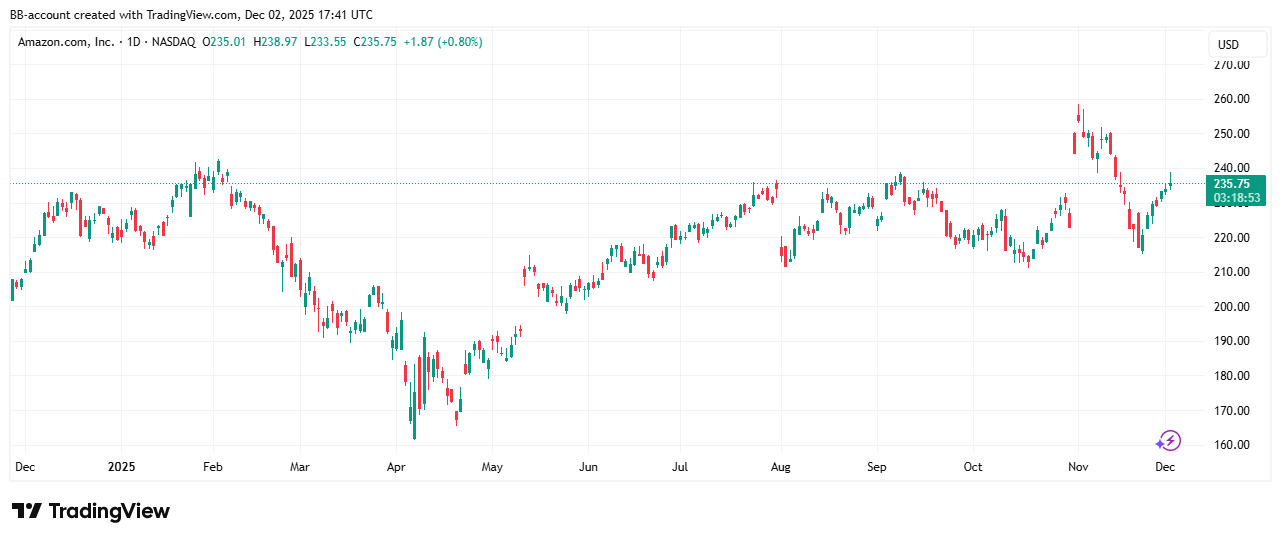The image size is (1281, 541).
Task: Click the "BB-account created with TradingView.com" caption
Action: 190,14
